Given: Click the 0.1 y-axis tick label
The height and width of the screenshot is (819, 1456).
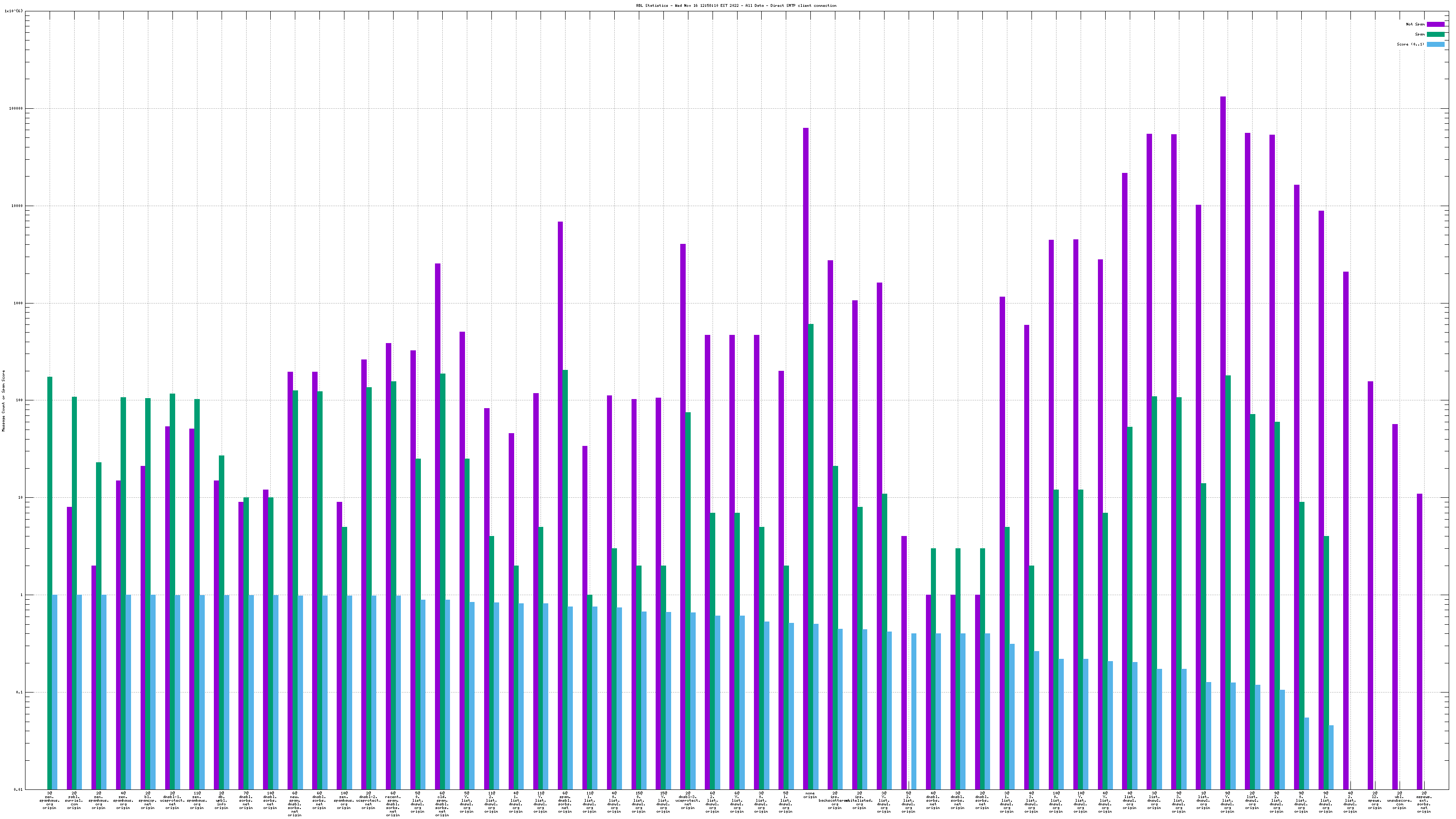Looking at the screenshot, I should coord(19,693).
